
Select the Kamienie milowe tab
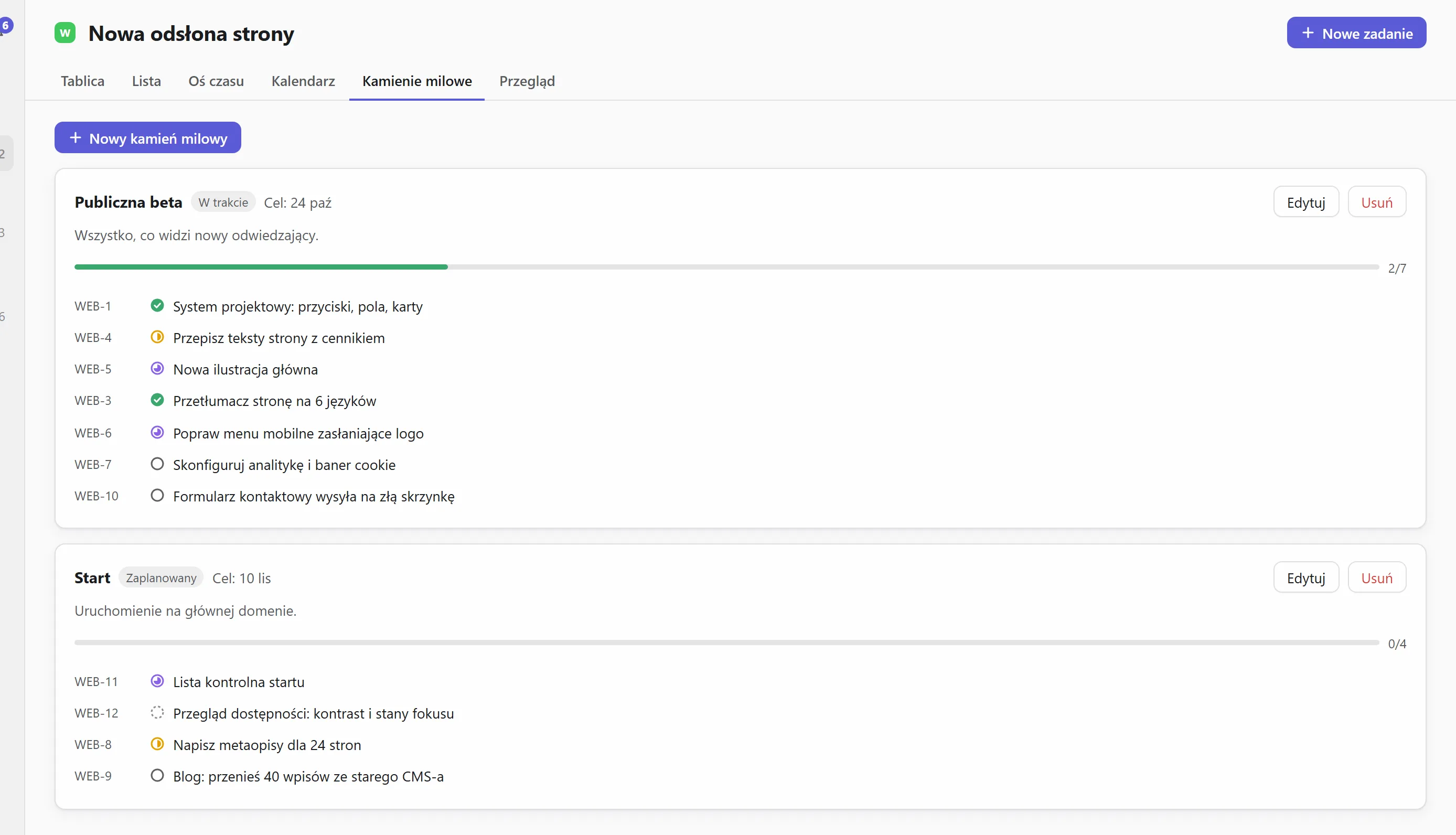[417, 81]
